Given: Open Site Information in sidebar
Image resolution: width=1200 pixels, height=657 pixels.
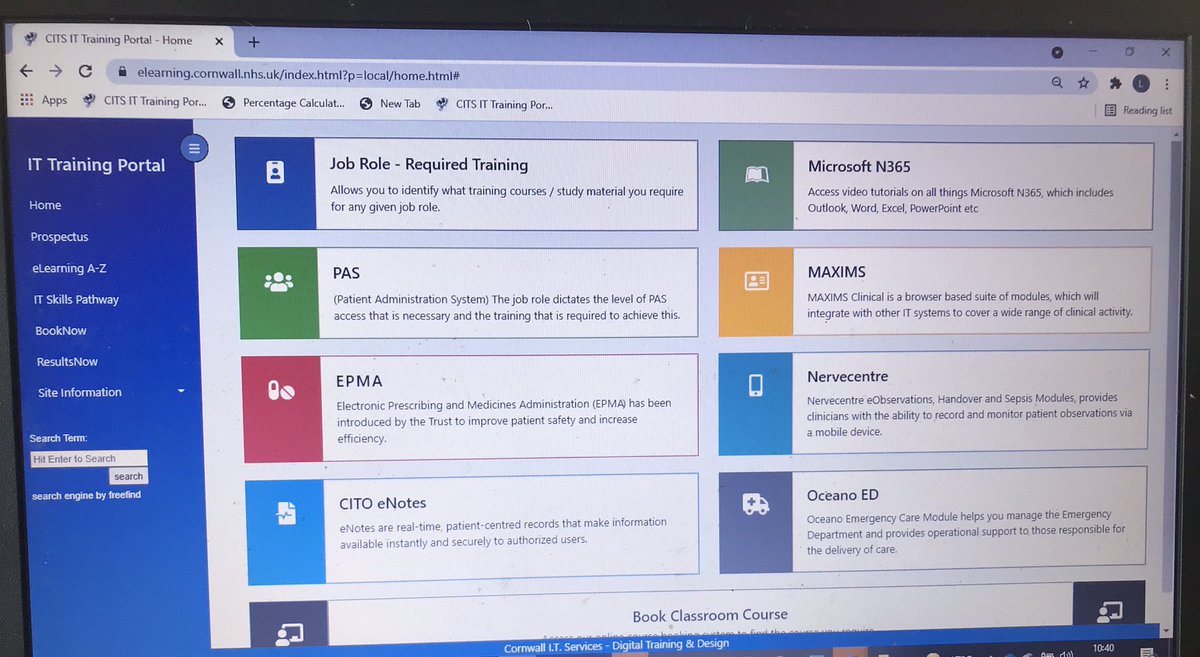Looking at the screenshot, I should coord(80,392).
